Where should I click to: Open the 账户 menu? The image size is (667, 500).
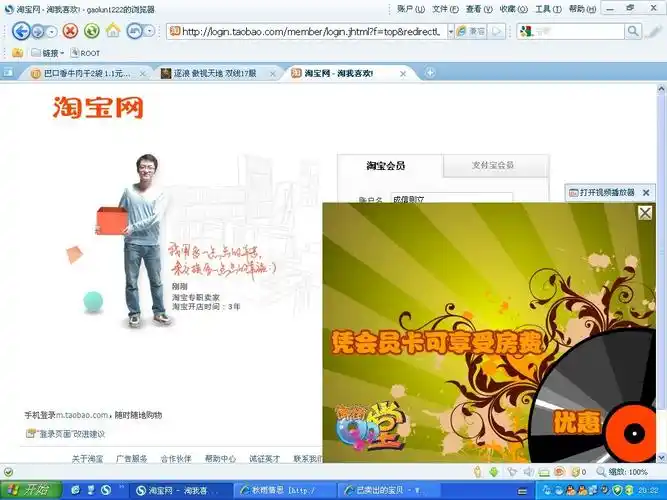click(x=410, y=9)
